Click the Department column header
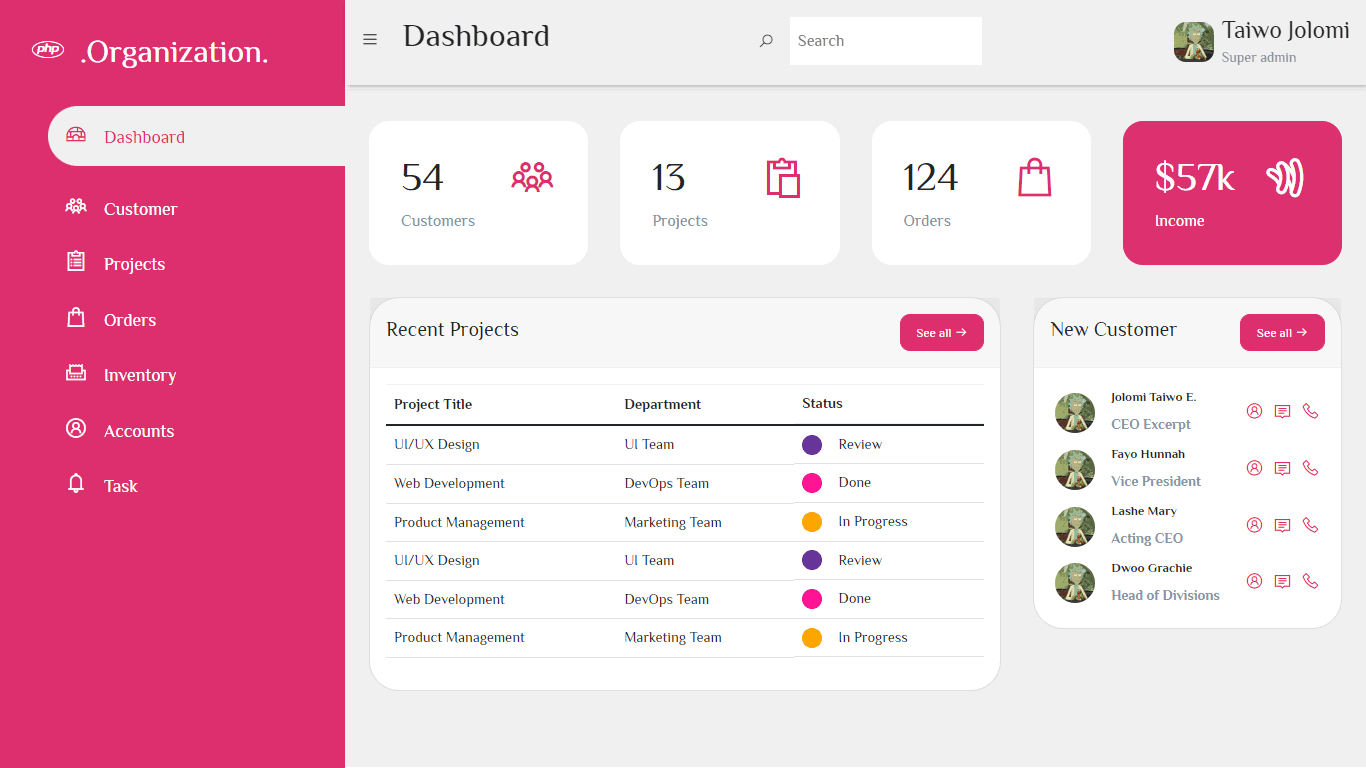This screenshot has height=768, width=1366. coord(663,404)
